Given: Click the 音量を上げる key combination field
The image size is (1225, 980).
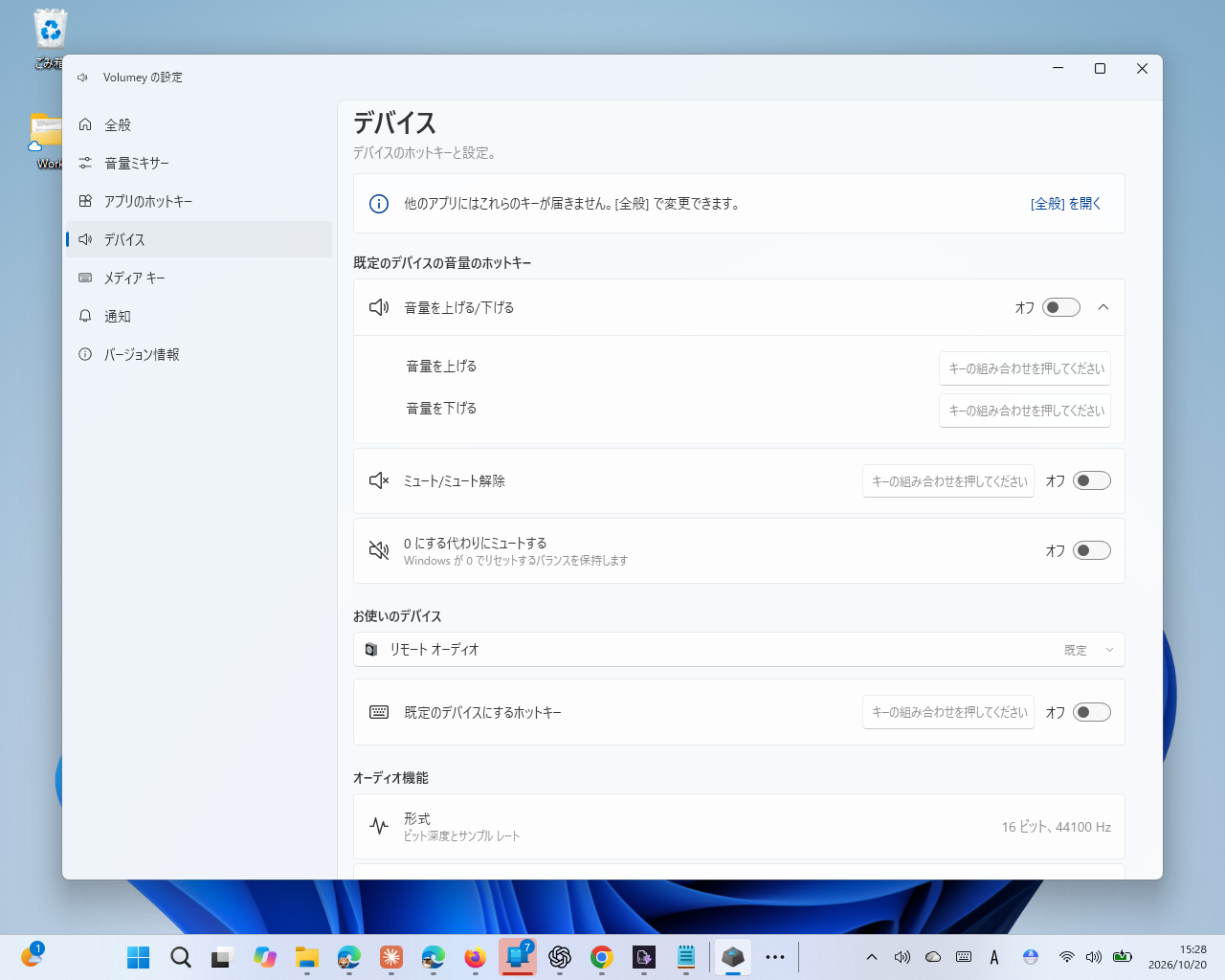Looking at the screenshot, I should coord(1025,368).
